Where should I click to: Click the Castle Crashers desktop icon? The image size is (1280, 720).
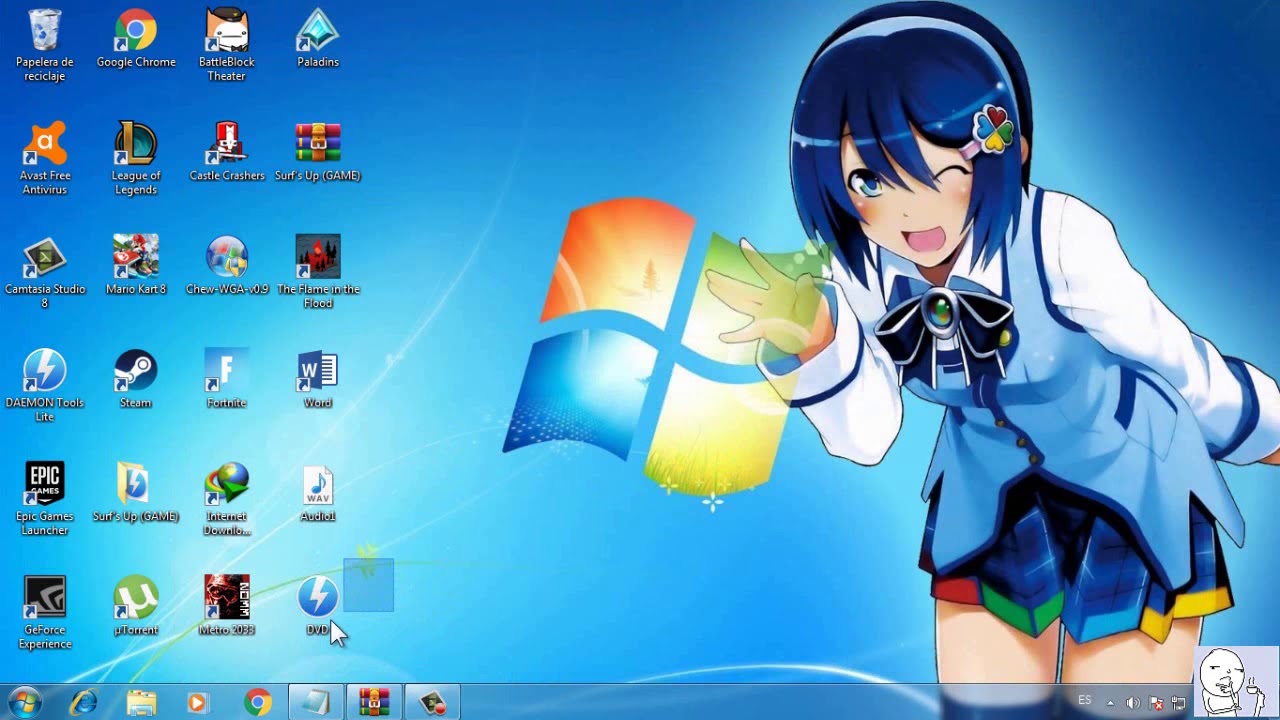tap(227, 145)
